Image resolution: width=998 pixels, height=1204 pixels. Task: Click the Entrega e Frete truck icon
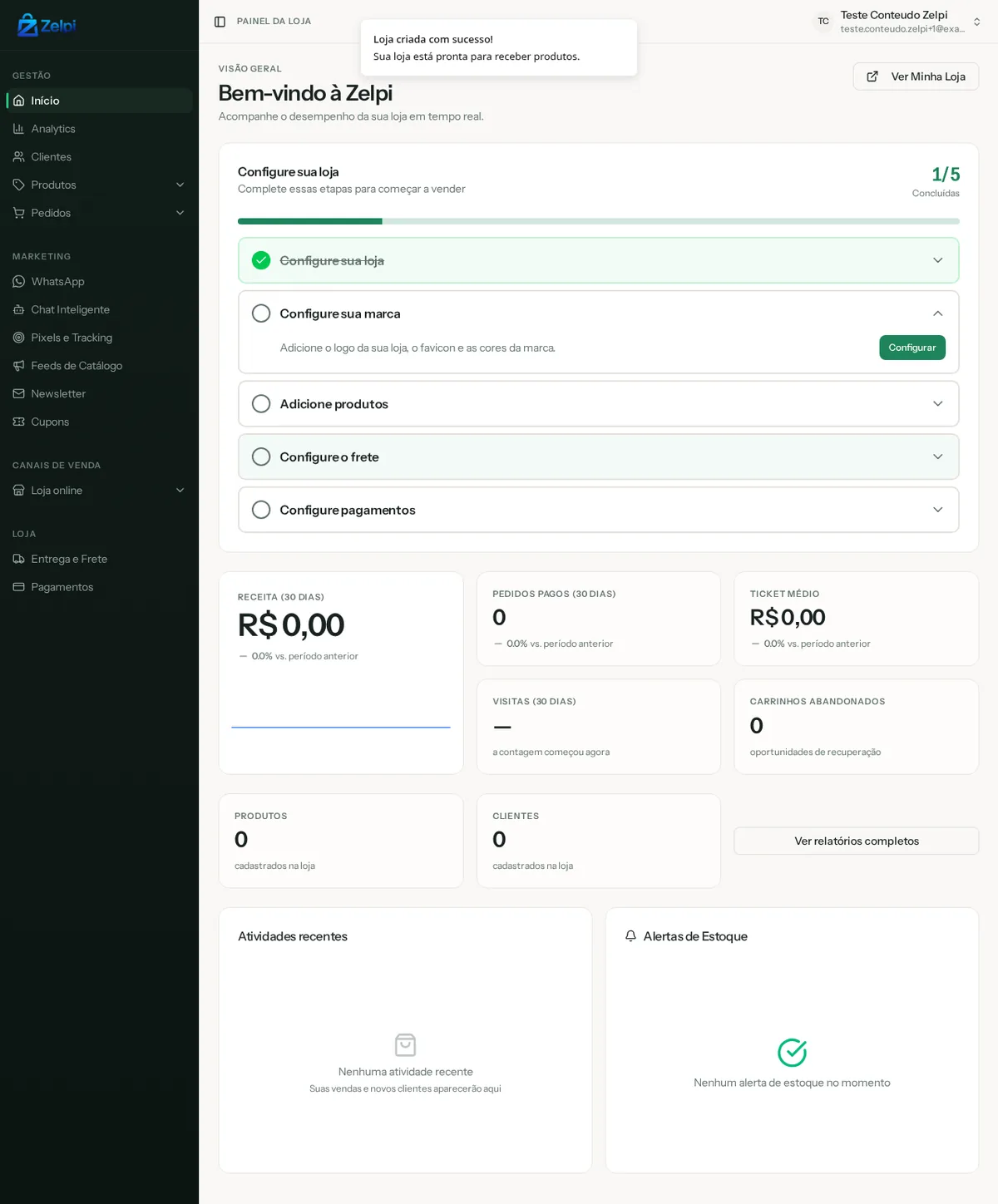click(x=18, y=559)
